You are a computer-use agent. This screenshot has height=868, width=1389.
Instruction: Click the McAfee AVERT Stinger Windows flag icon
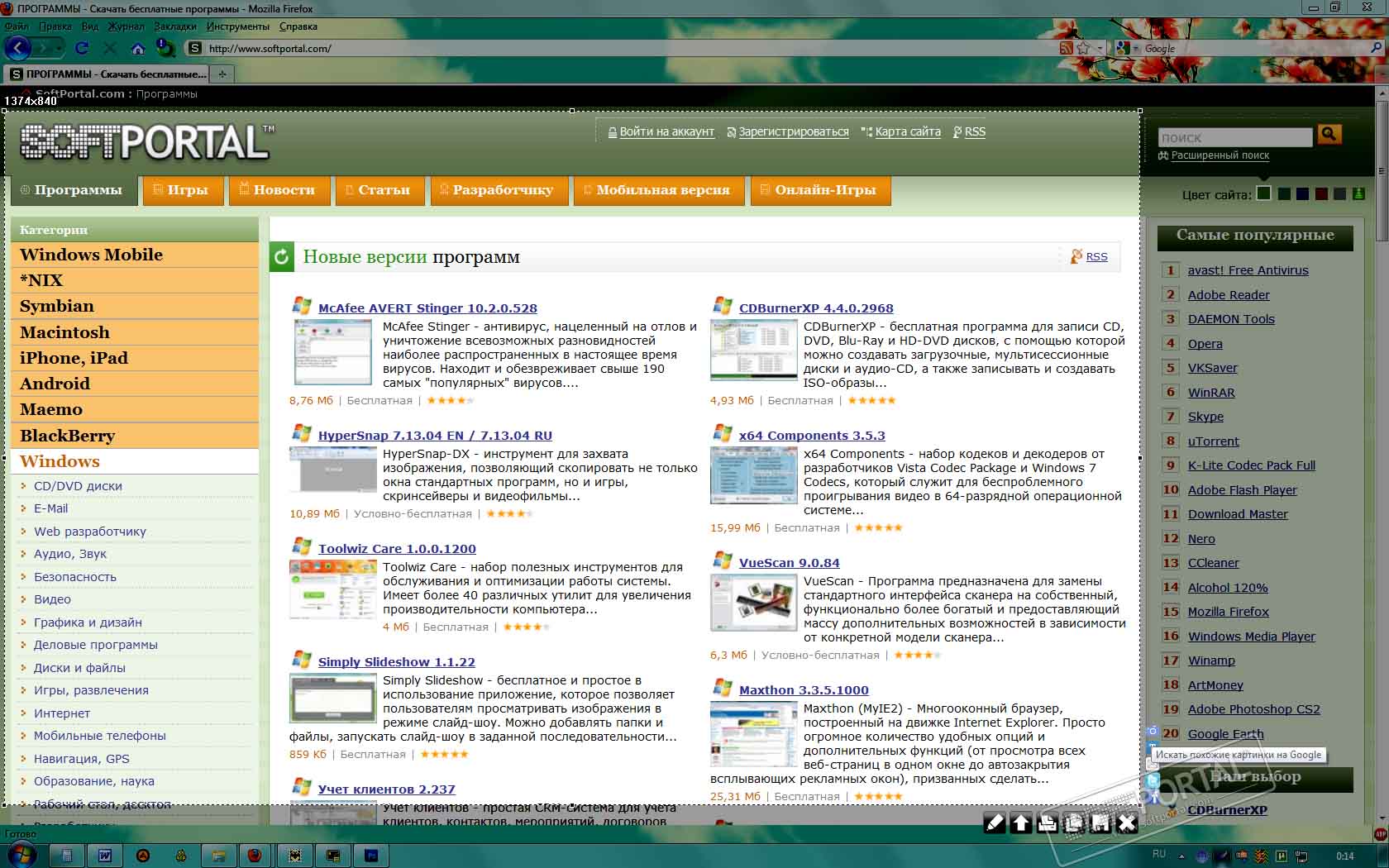pyautogui.click(x=301, y=306)
